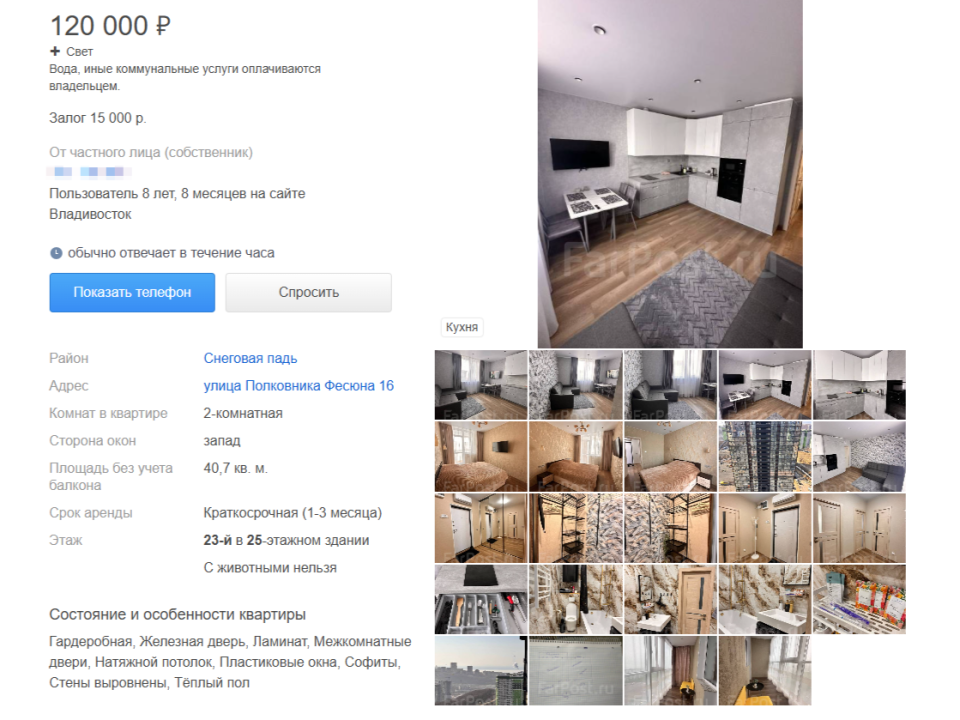Click the Спросить button

click(x=309, y=293)
